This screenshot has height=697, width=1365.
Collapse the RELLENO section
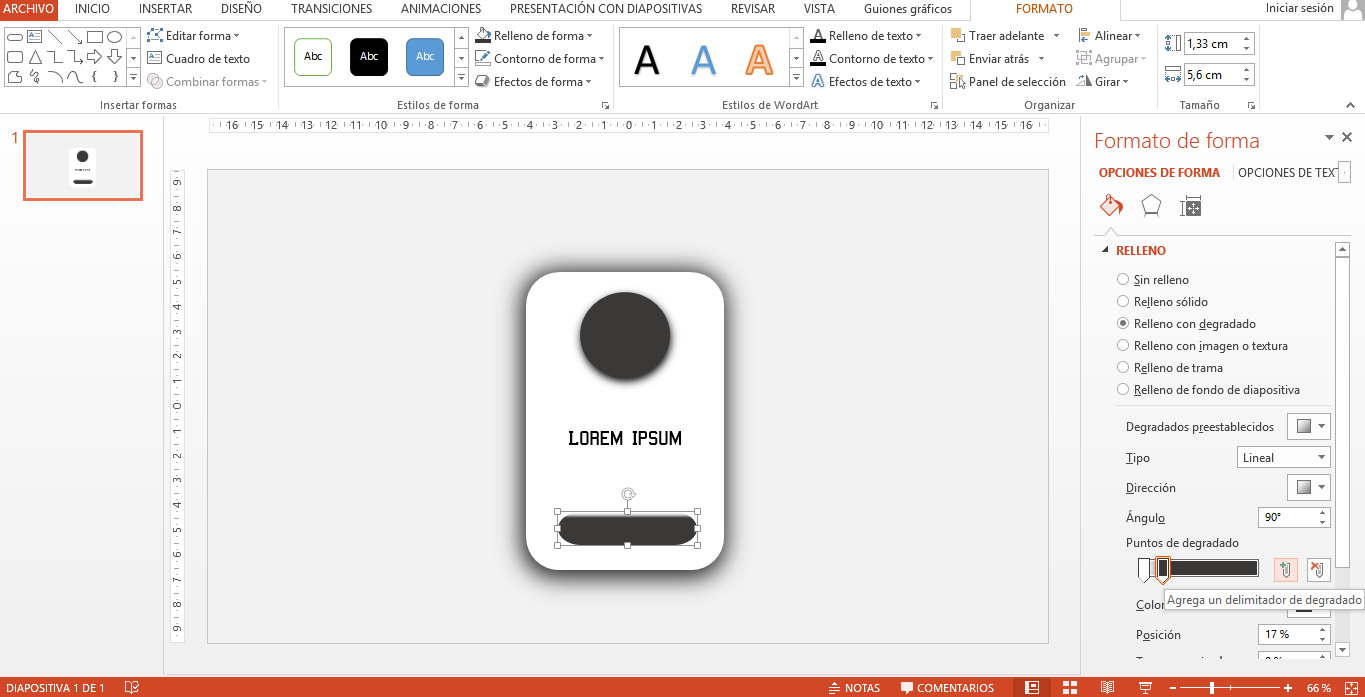click(x=1105, y=251)
